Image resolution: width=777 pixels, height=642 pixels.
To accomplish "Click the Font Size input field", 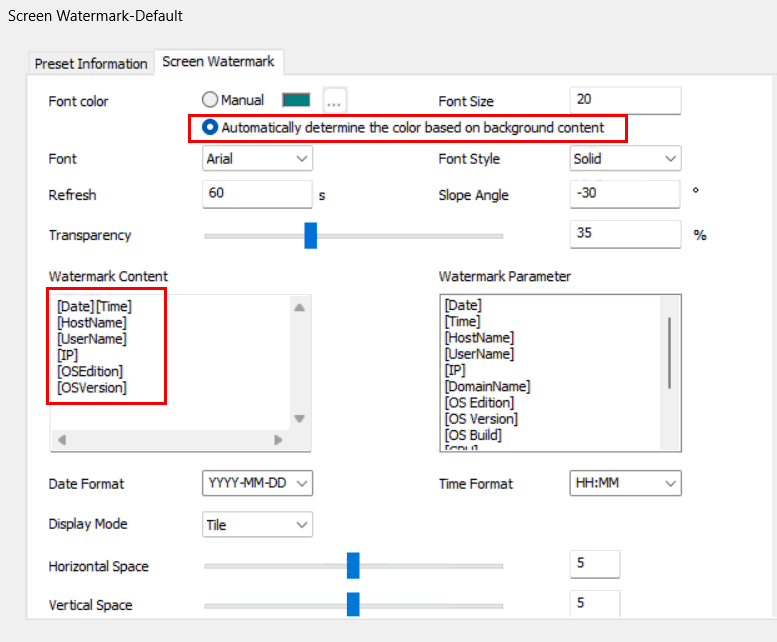I will click(x=625, y=100).
